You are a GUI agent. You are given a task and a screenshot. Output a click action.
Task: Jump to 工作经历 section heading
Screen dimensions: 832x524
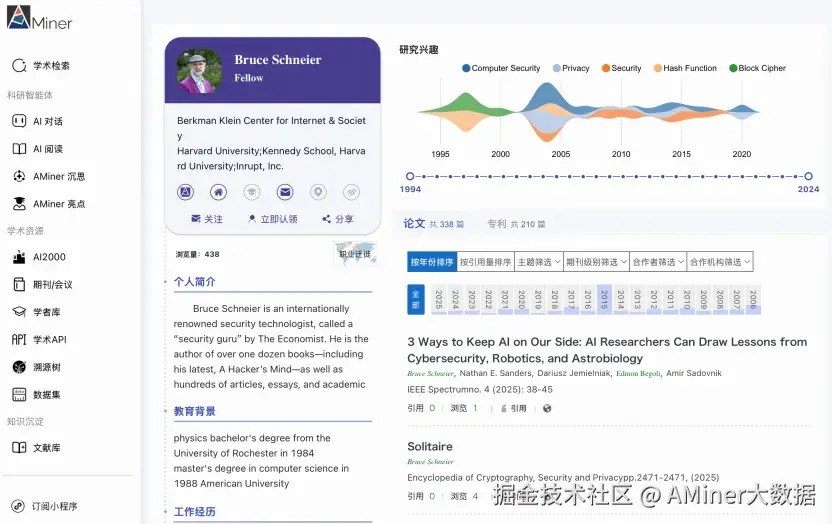[x=195, y=512]
